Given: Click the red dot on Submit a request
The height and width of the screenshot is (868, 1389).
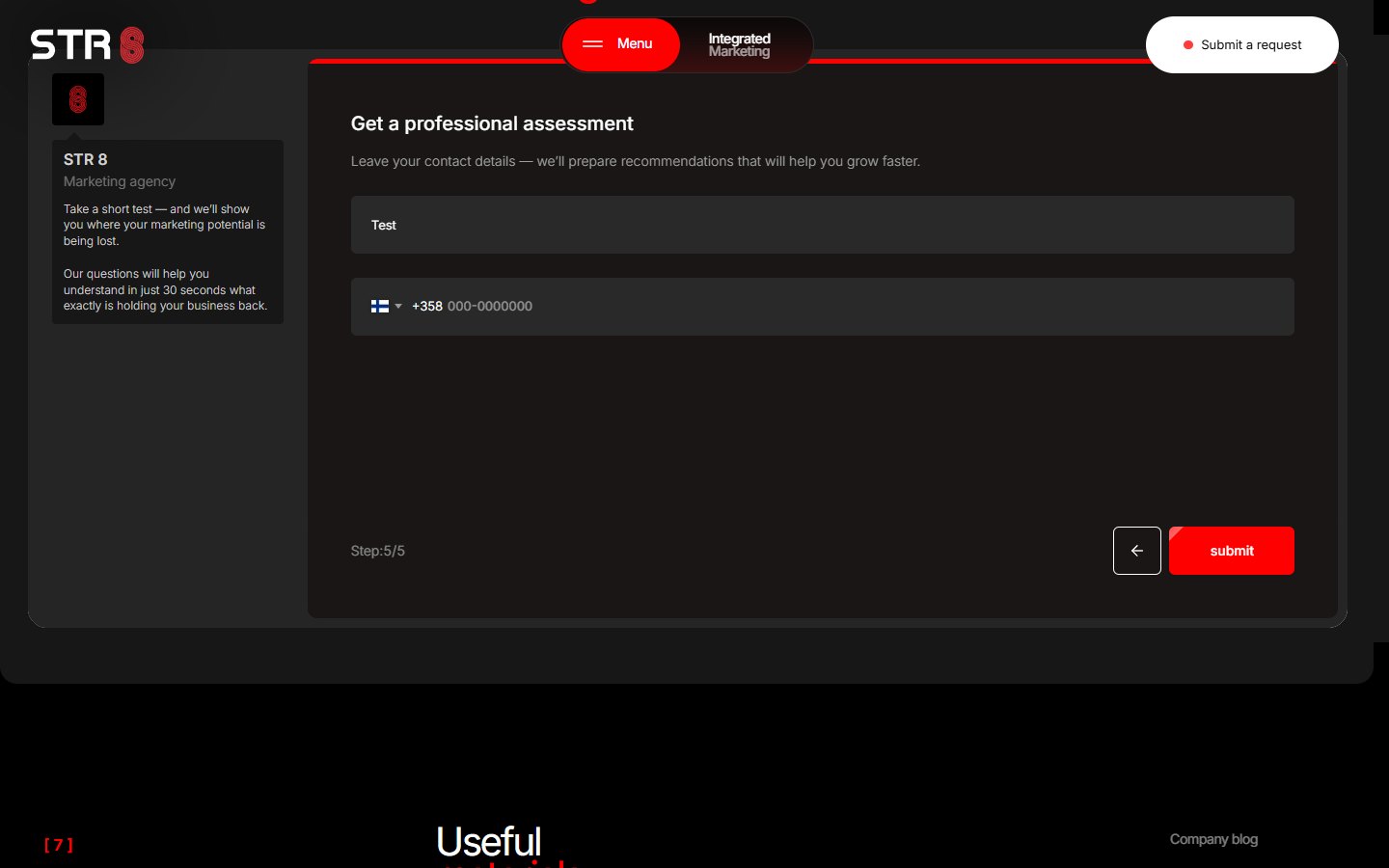Looking at the screenshot, I should 1188,45.
